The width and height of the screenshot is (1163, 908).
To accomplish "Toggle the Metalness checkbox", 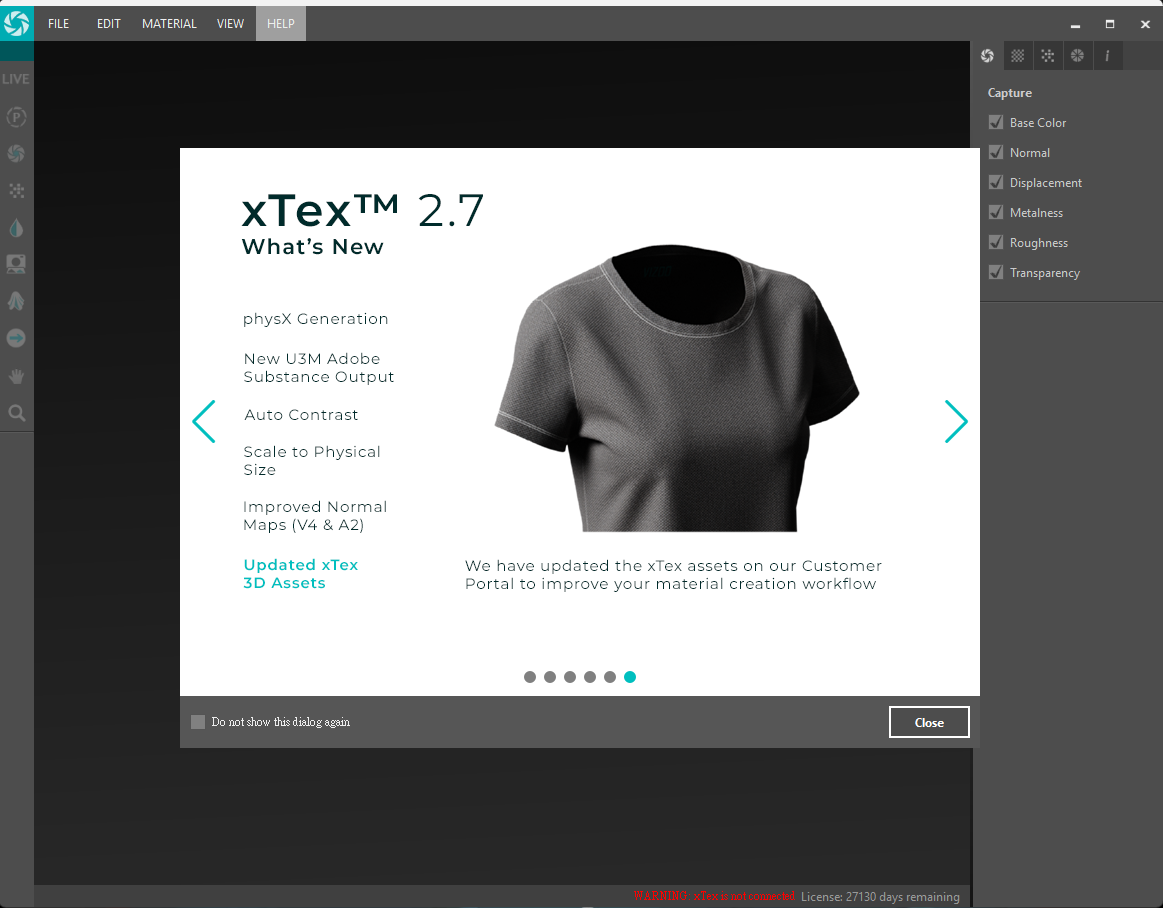I will [996, 212].
